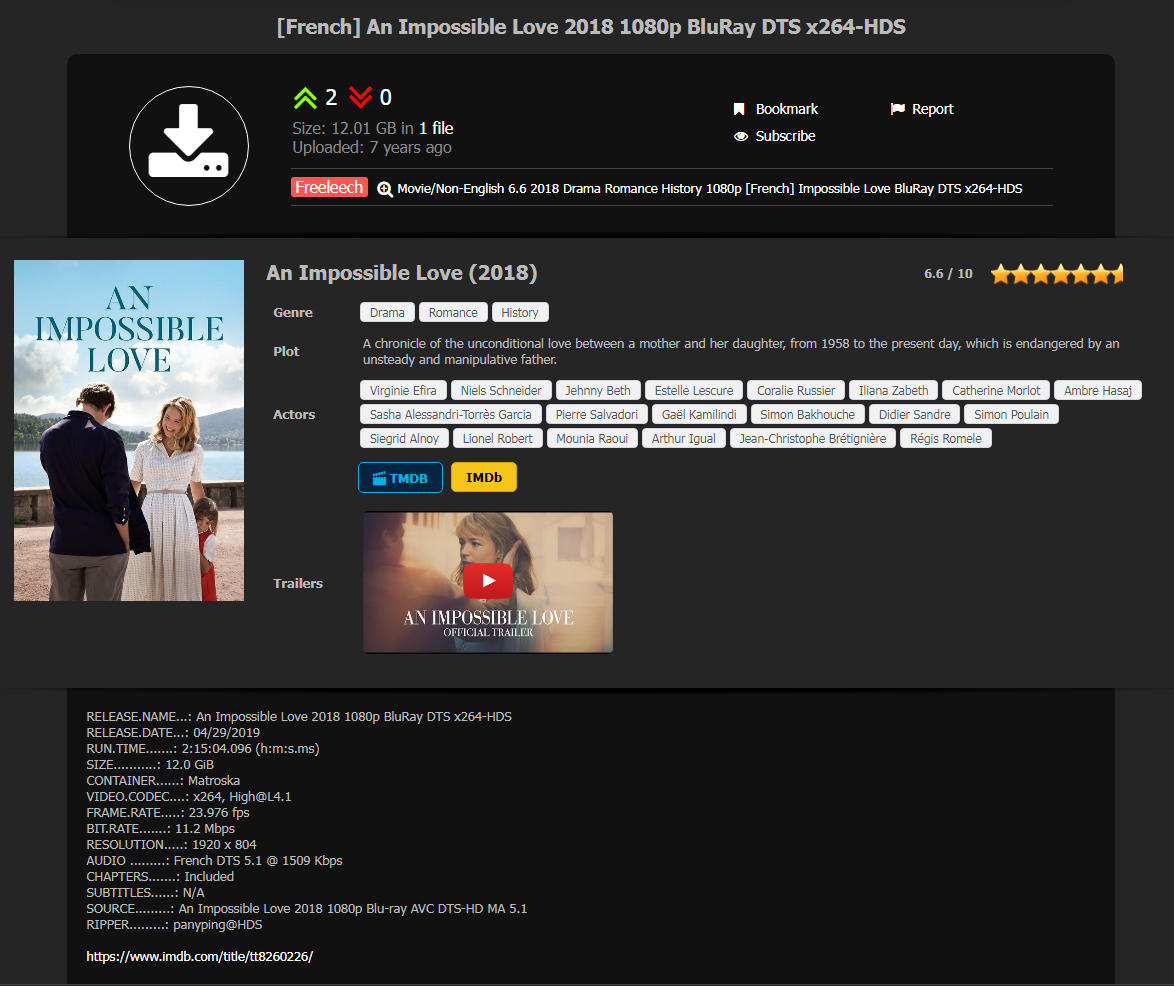The image size is (1174, 986).
Task: Select the Drama genre tag
Action: (387, 312)
